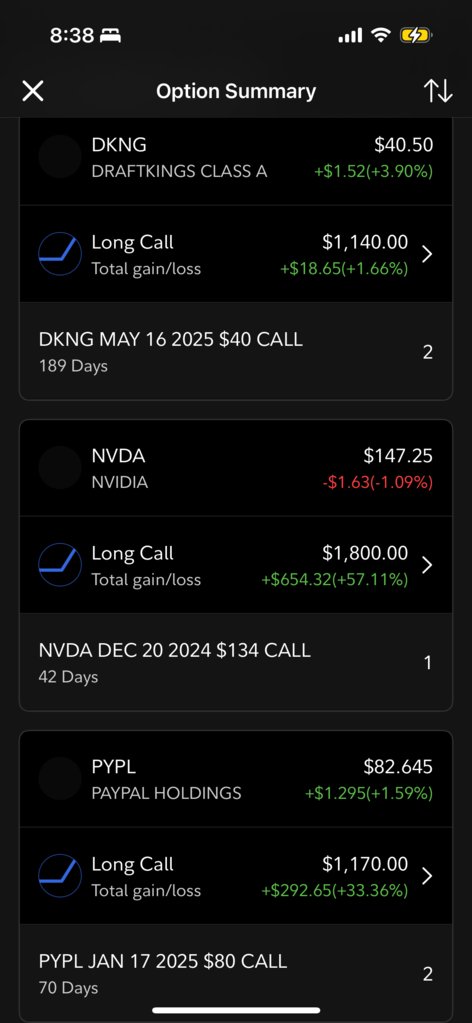Close the Option Summary screen
This screenshot has width=472, height=1023.
point(33,91)
